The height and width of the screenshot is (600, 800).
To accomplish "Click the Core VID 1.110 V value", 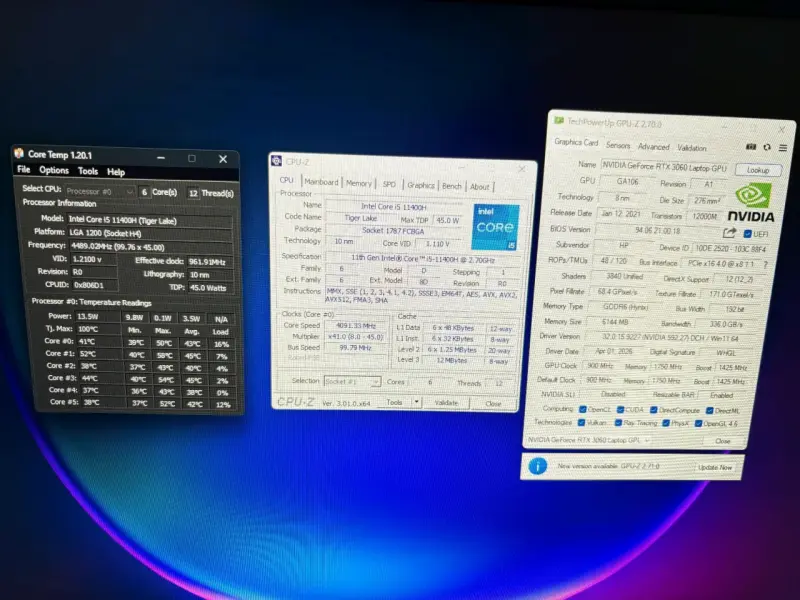I will tap(437, 244).
